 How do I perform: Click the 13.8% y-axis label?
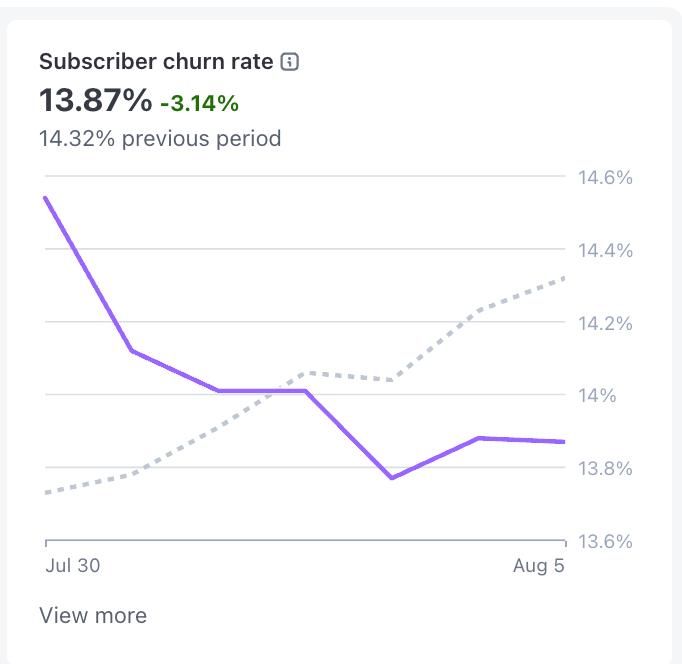coord(605,468)
